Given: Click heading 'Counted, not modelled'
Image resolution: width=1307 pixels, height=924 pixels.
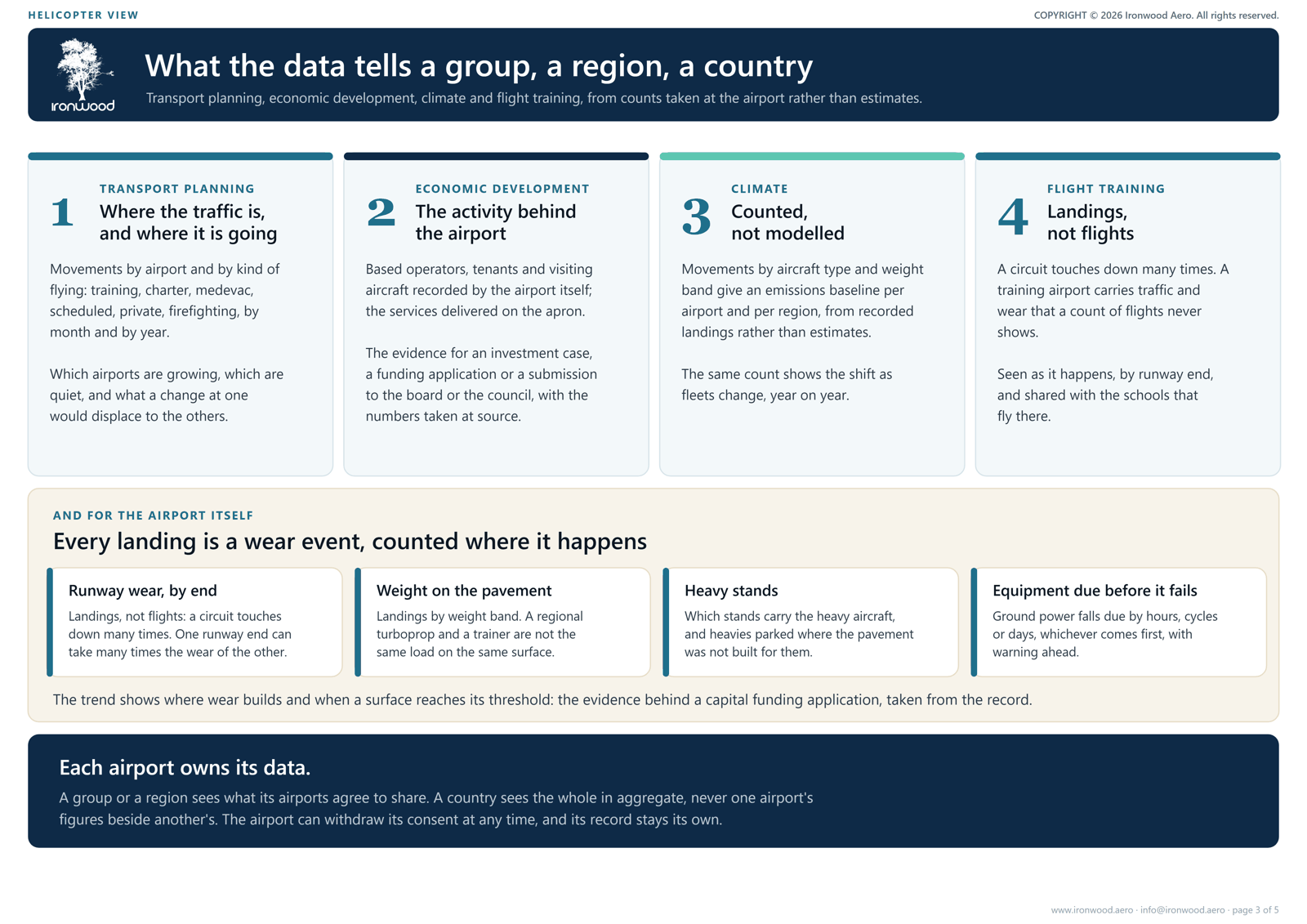Looking at the screenshot, I should (787, 222).
